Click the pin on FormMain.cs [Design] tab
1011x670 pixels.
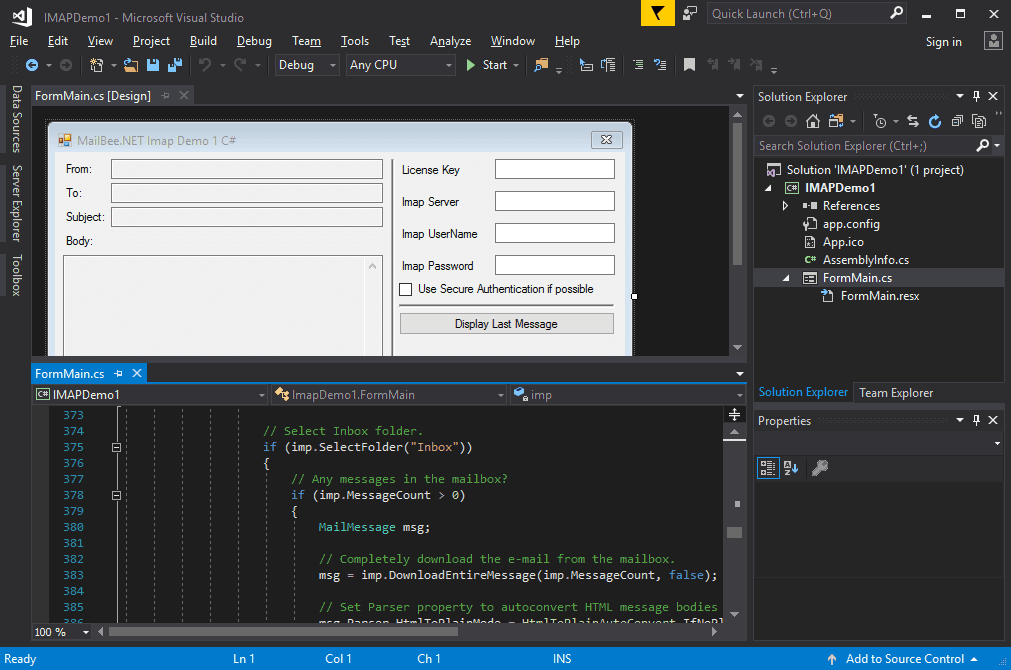pos(166,95)
